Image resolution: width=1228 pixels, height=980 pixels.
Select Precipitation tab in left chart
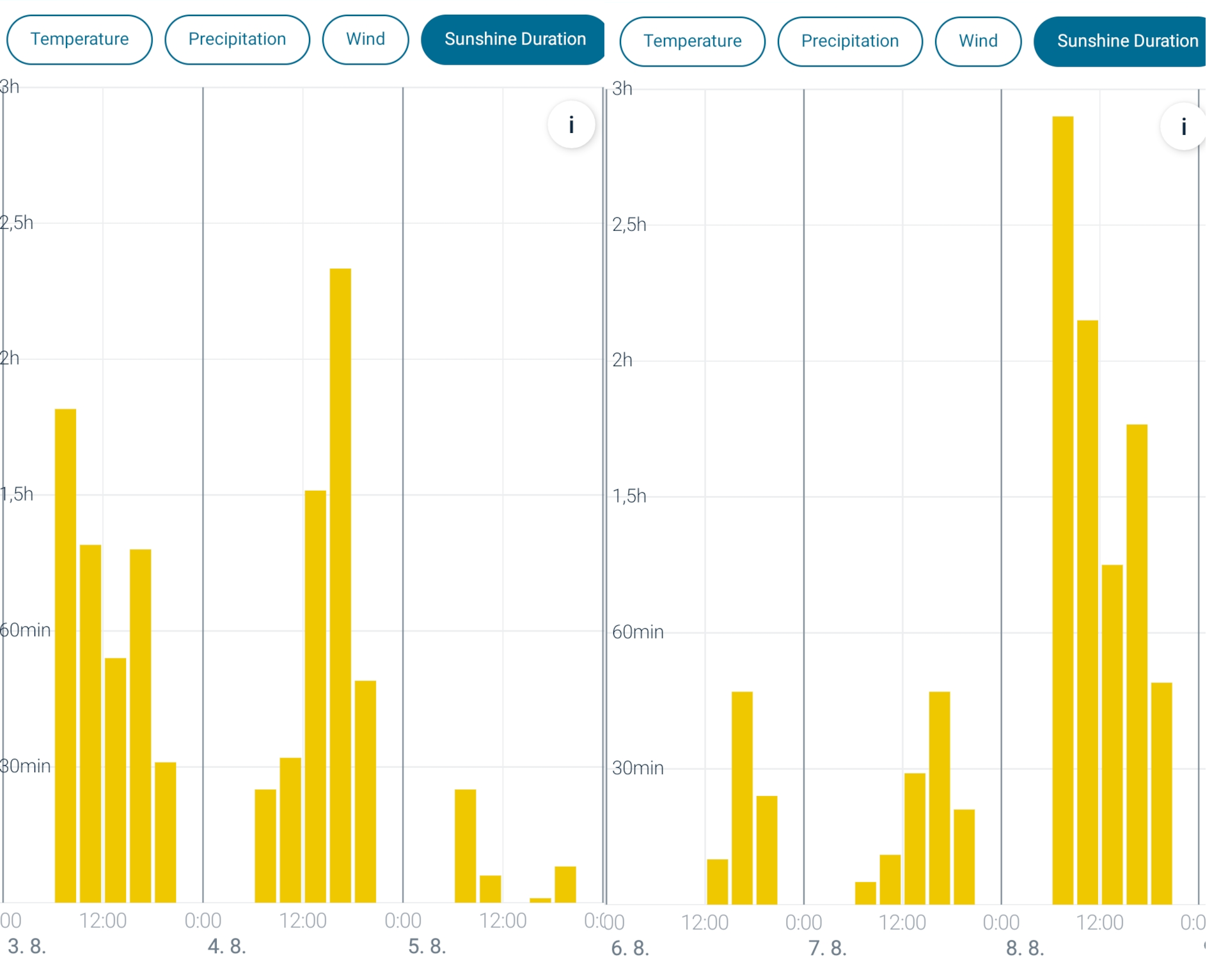(x=237, y=40)
